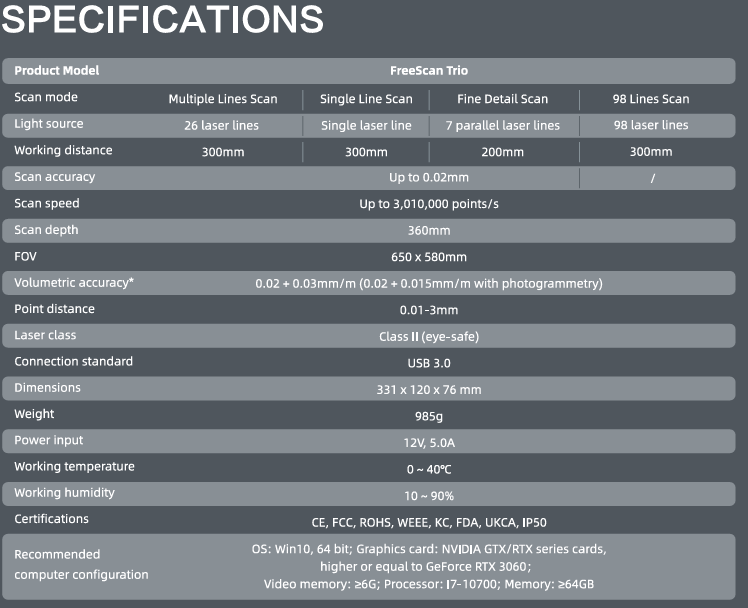This screenshot has width=748, height=608.
Task: Click the Single Line Scan cell
Action: pos(366,99)
